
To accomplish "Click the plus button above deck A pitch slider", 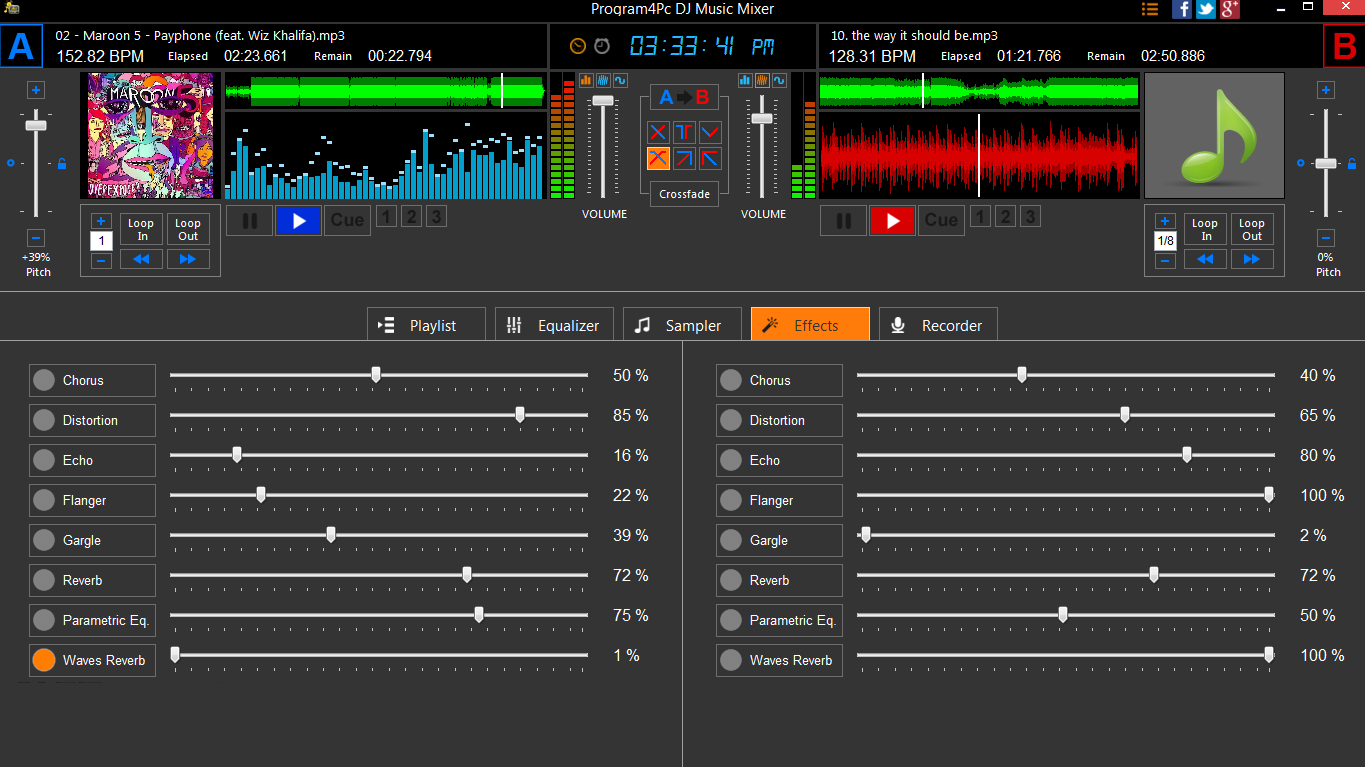I will (36, 90).
